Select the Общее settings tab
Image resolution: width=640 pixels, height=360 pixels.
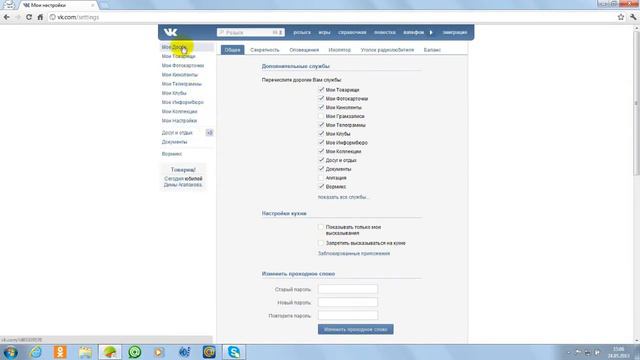[x=232, y=50]
